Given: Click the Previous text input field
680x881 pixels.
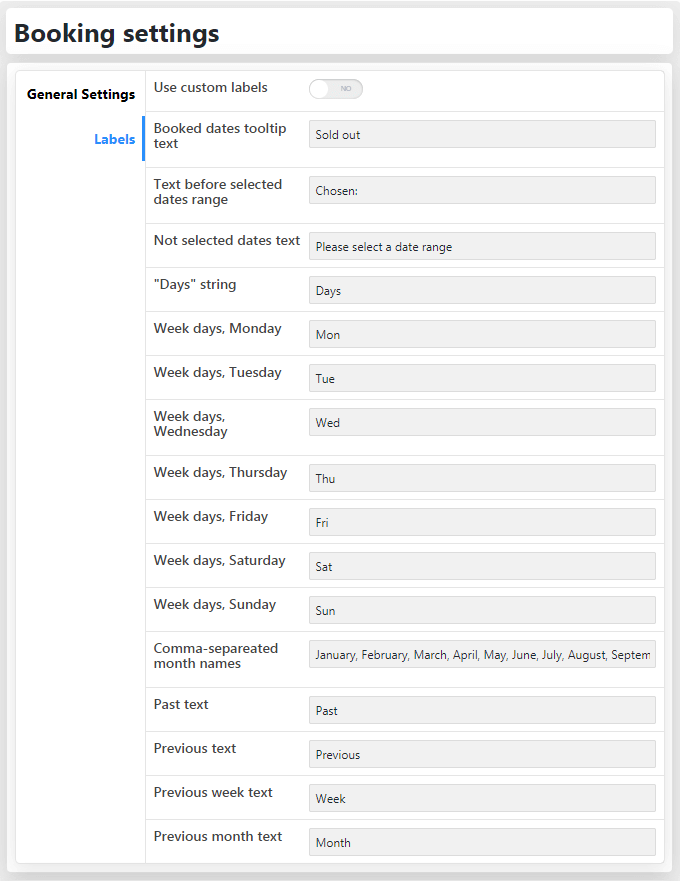Looking at the screenshot, I should click(x=482, y=754).
